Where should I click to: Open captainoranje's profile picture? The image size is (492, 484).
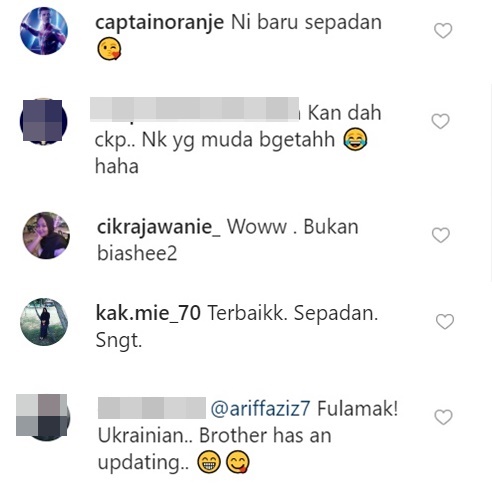point(44,31)
